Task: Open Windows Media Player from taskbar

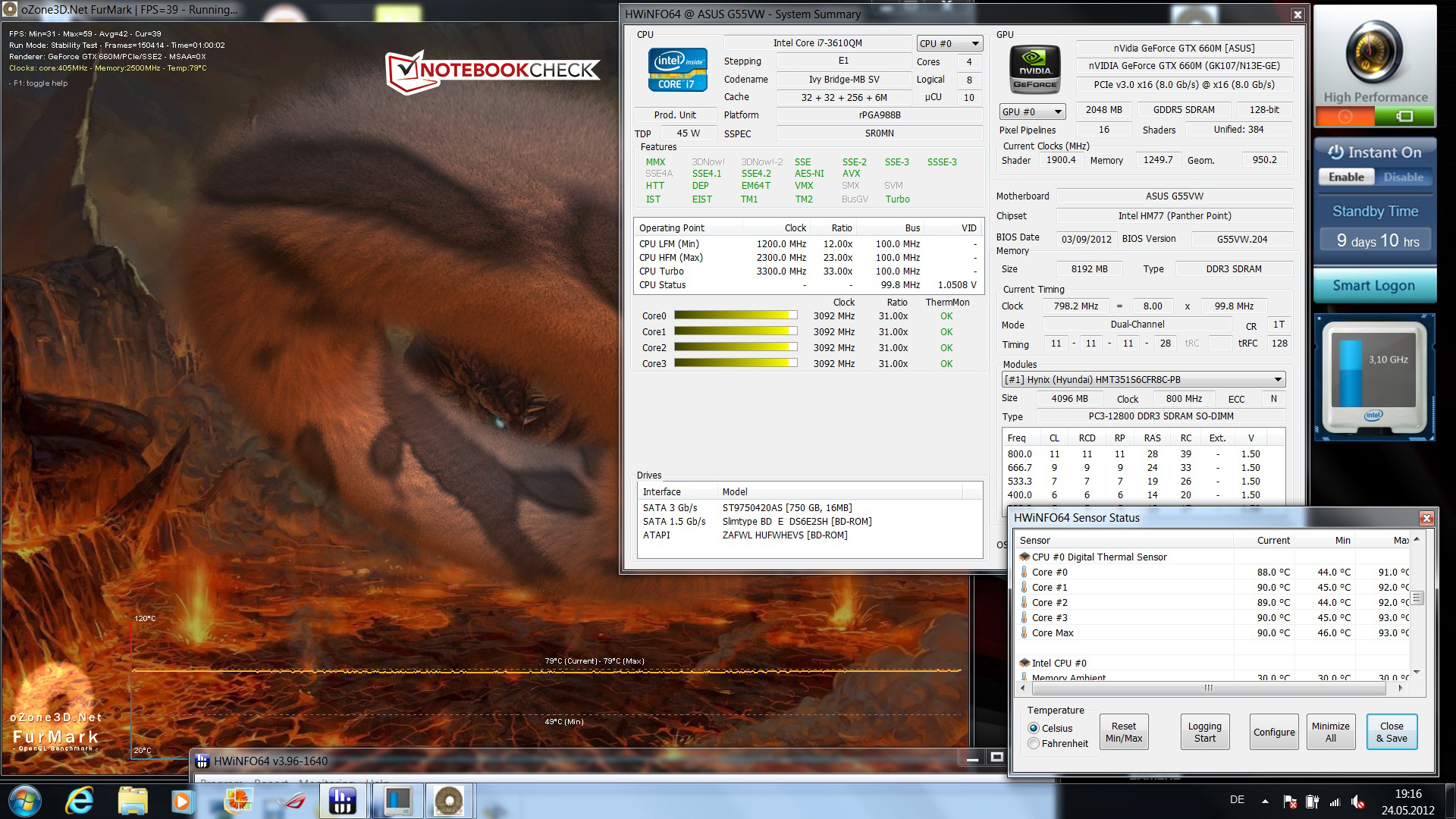Action: coord(183,800)
